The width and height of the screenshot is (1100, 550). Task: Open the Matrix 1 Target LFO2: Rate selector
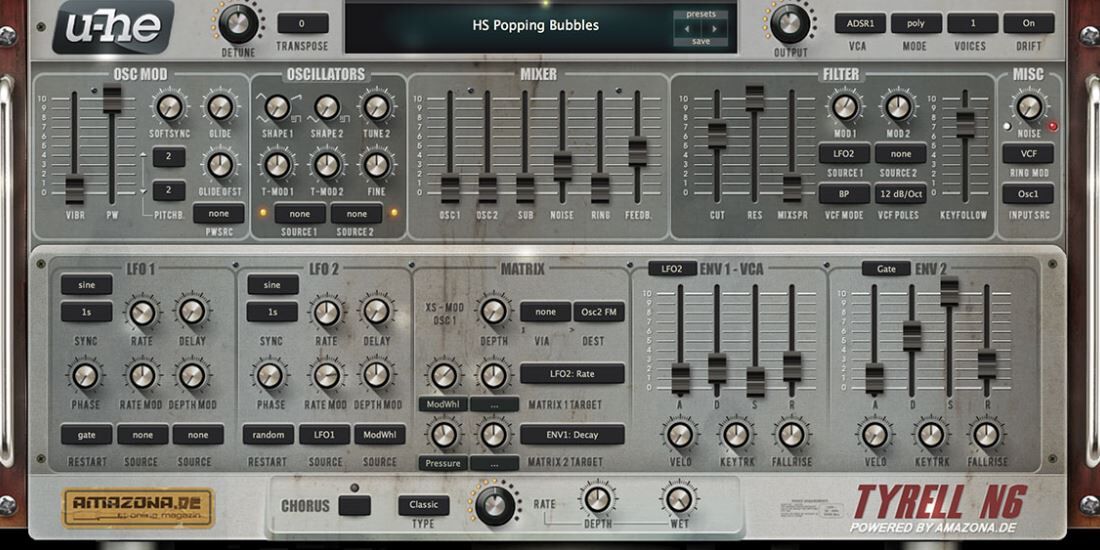(x=572, y=373)
